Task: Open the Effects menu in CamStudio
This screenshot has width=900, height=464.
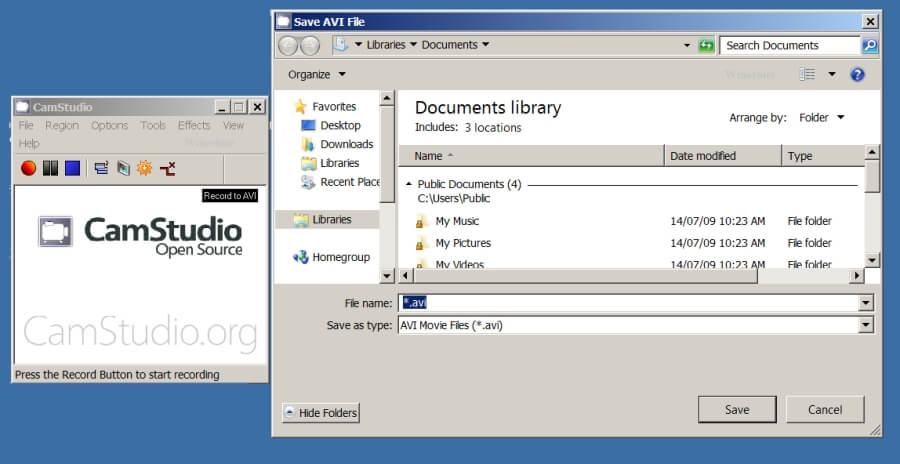Action: (194, 125)
